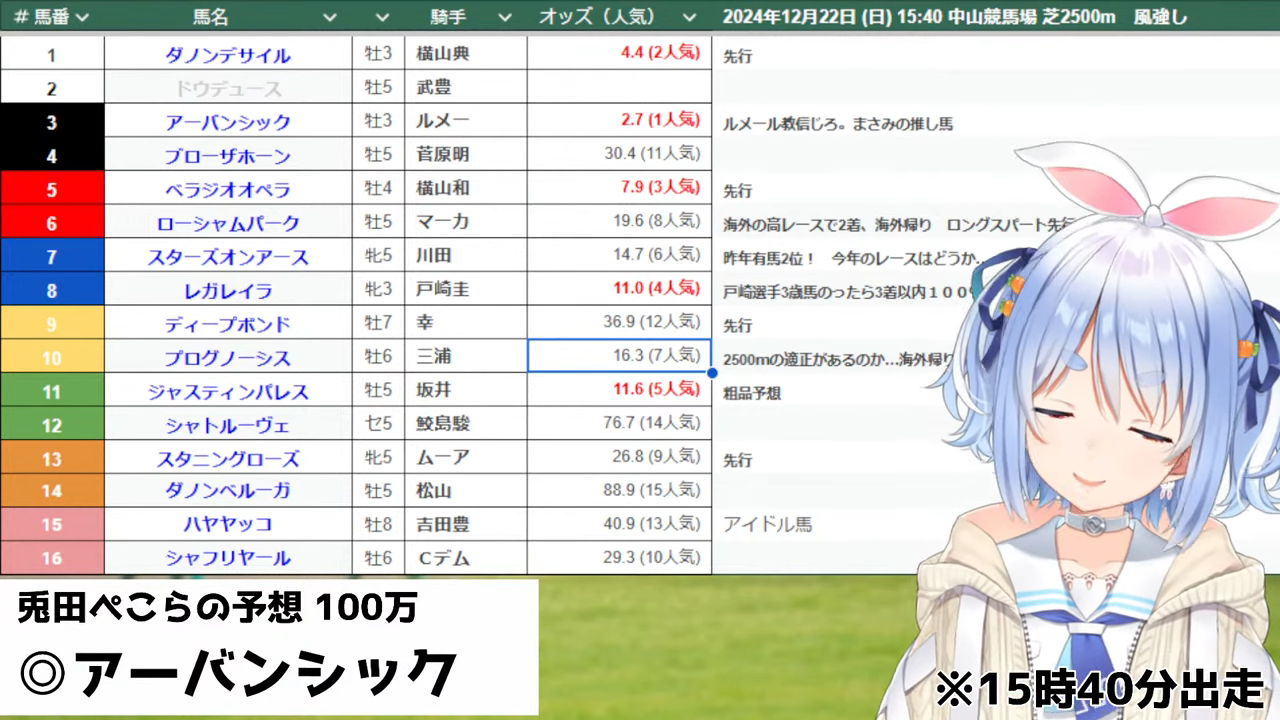
Task: Select odds cell 4.4 (2人気)
Action: coord(619,54)
